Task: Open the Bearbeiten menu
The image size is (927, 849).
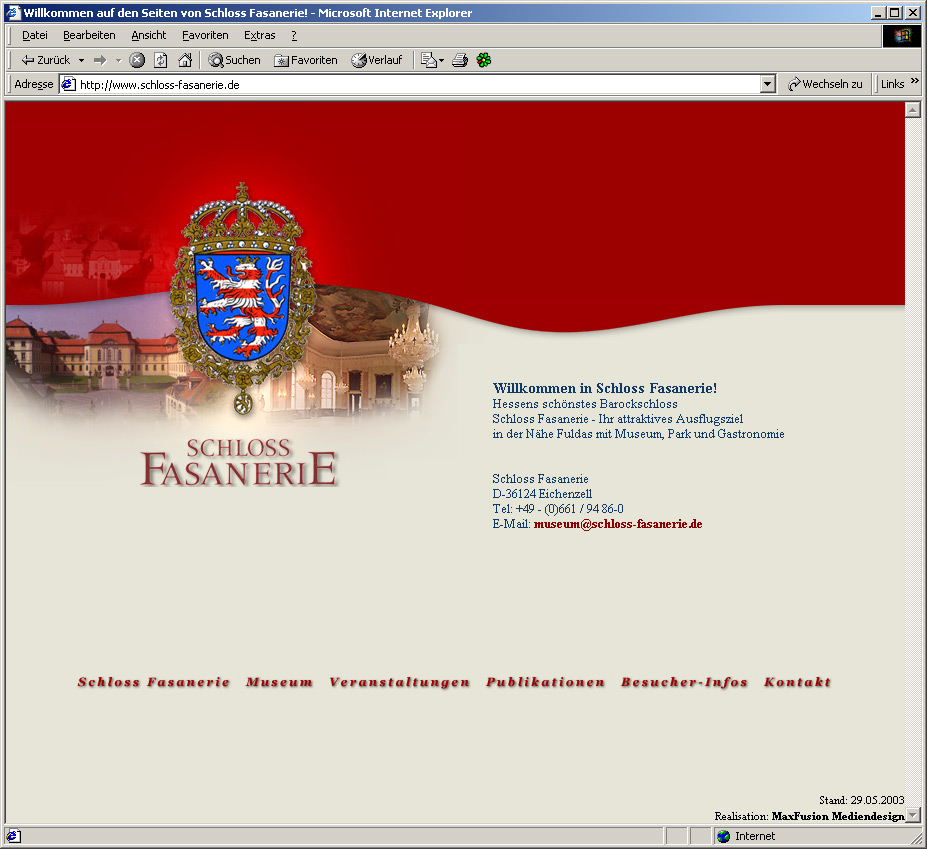Action: click(x=89, y=35)
